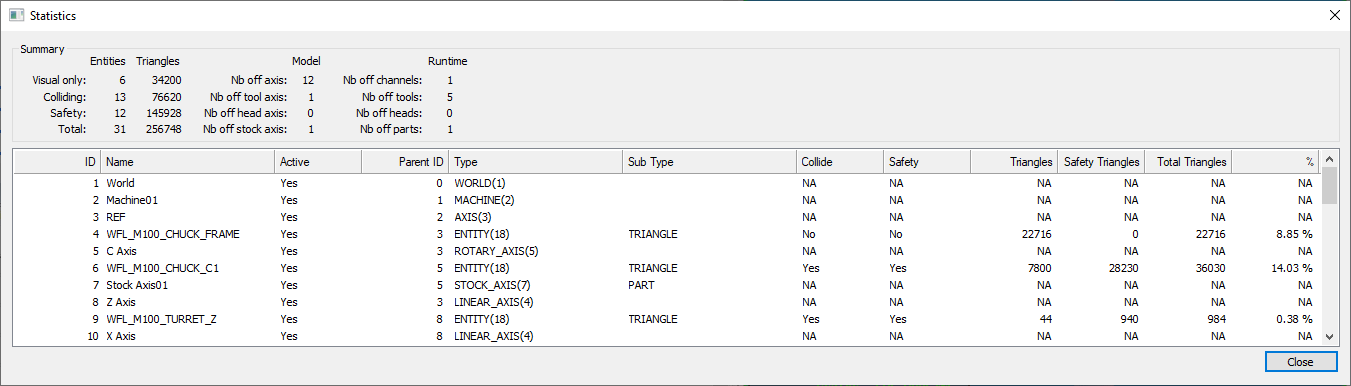Click the Nb off head axis label
The height and width of the screenshot is (386, 1351).
point(245,113)
